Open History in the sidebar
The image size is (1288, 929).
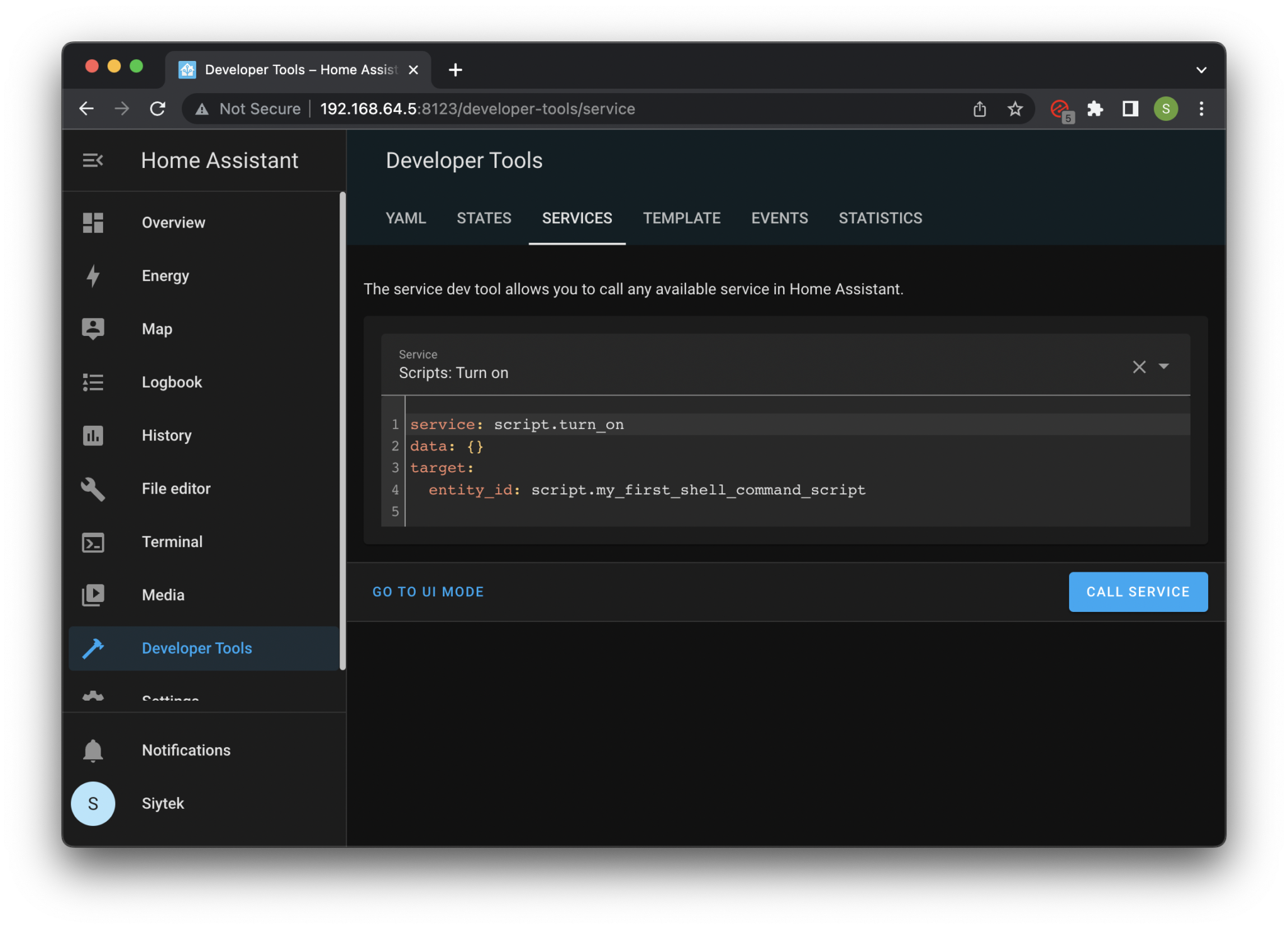(x=167, y=435)
